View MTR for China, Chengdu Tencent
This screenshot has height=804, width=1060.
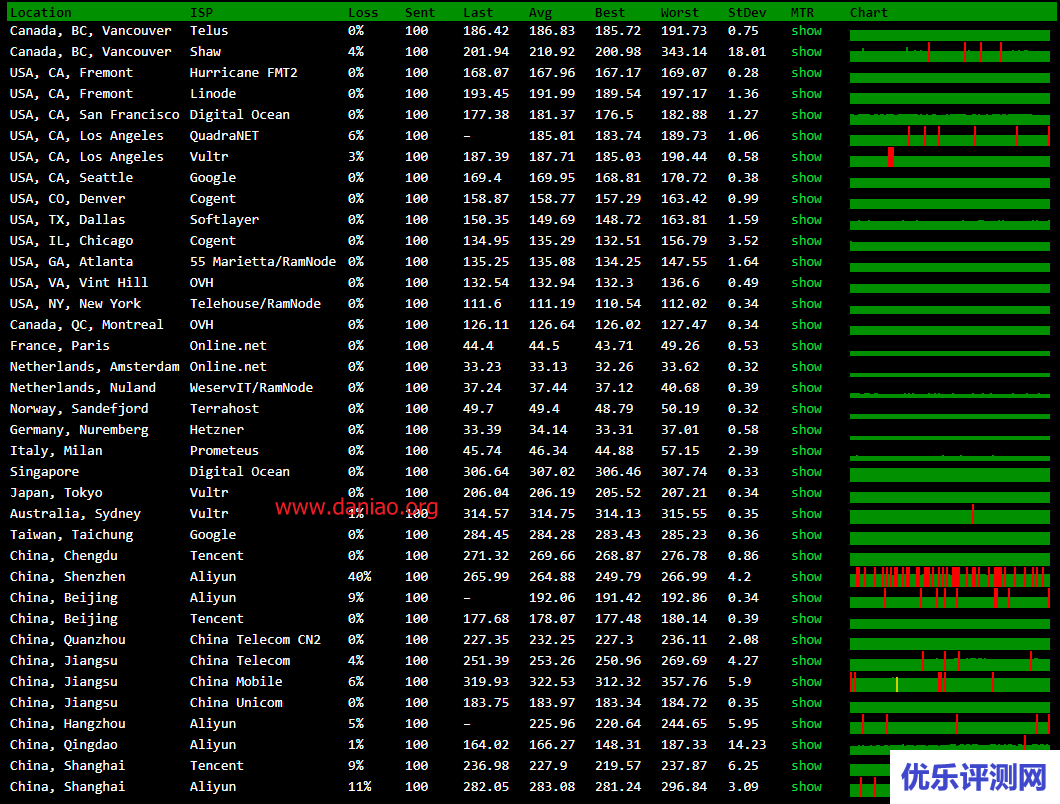[x=806, y=554]
